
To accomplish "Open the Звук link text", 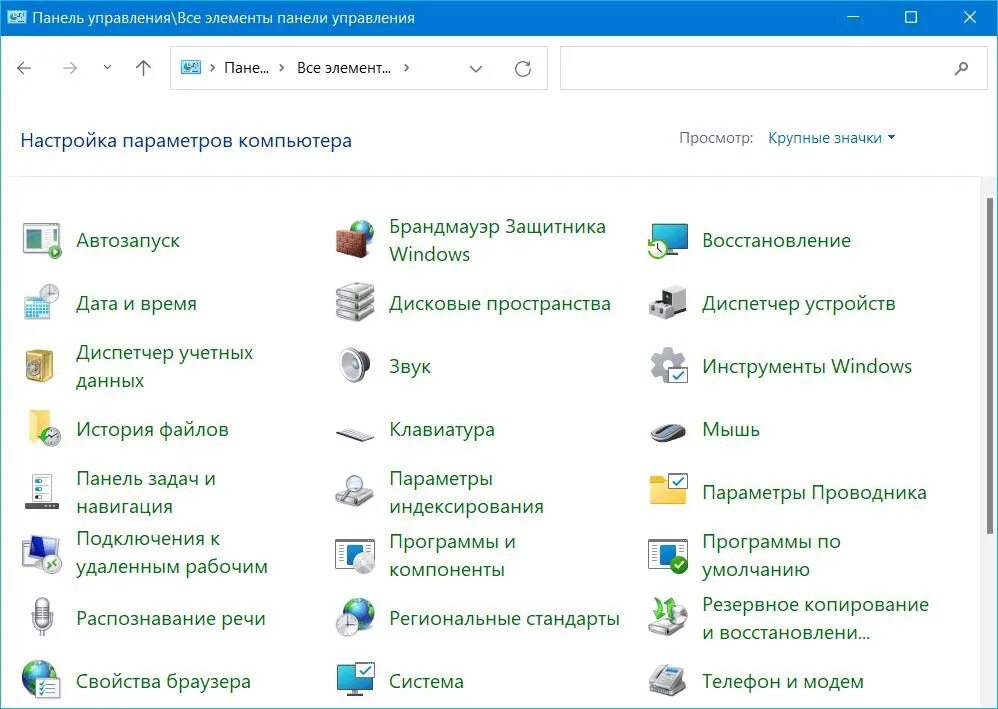I will [x=410, y=367].
